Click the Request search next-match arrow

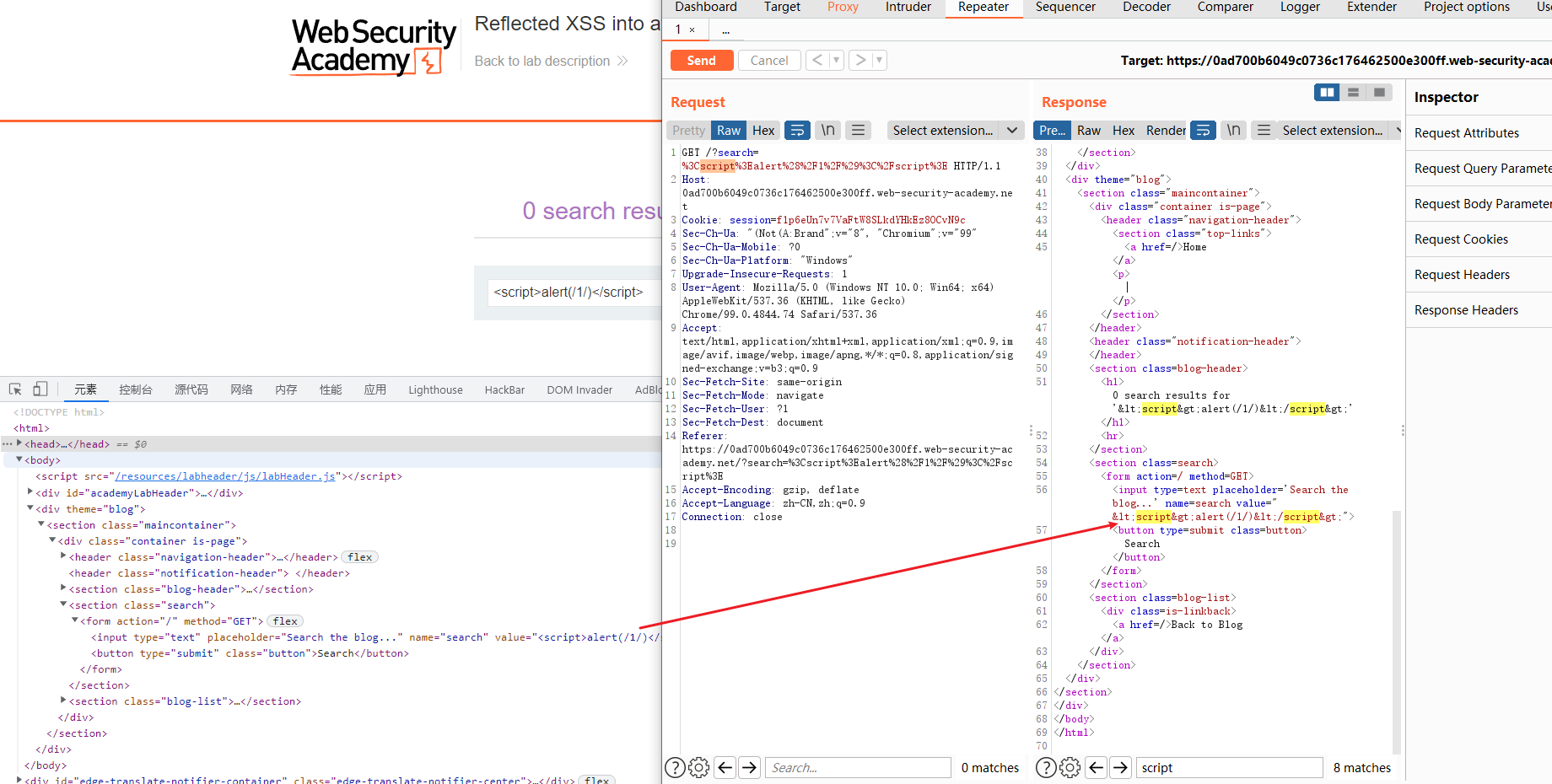tap(749, 767)
